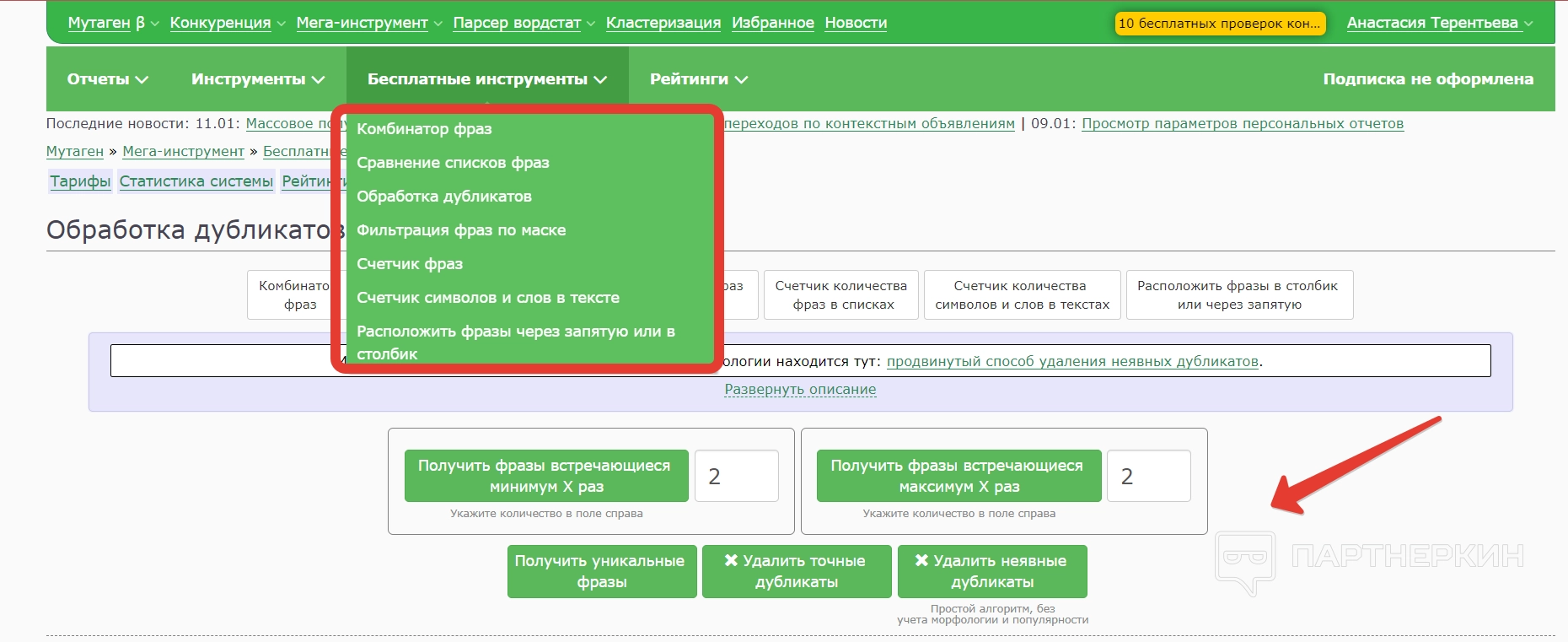Image resolution: width=1568 pixels, height=642 pixels.
Task: Choose Обработка дубликатов in dropdown menu
Action: click(x=444, y=197)
